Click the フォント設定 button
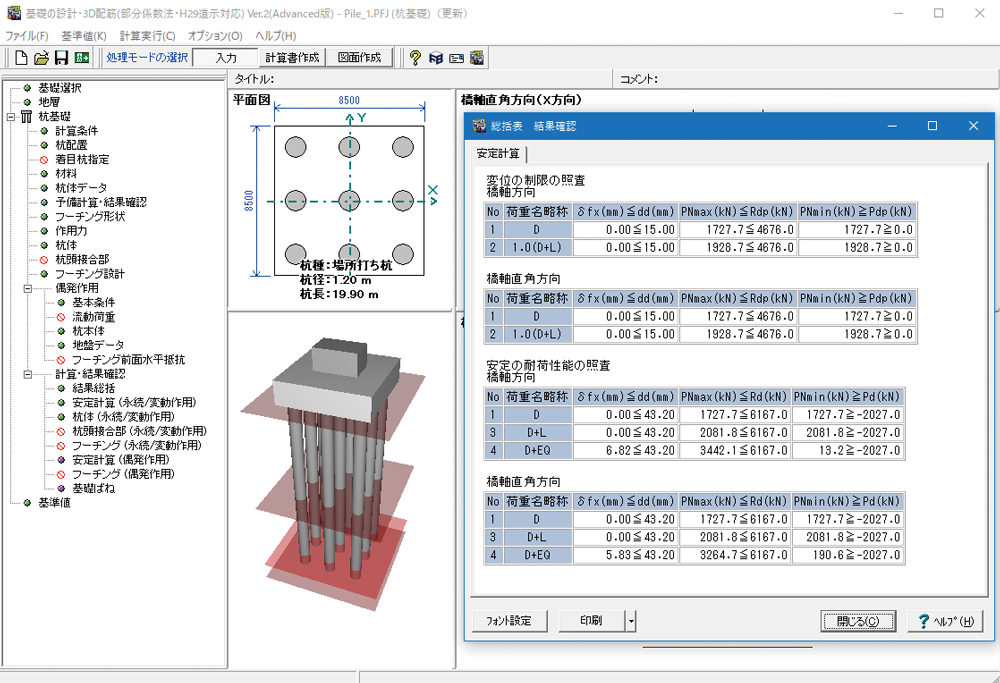The height and width of the screenshot is (683, 1000). (510, 621)
